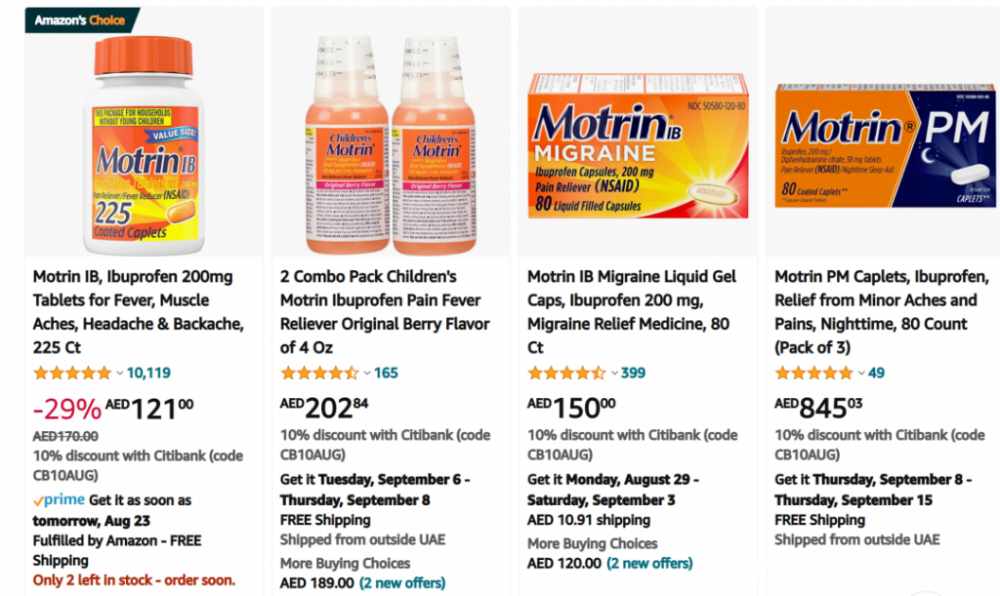Click the Prime logo icon
The width and height of the screenshot is (1000, 596).
pos(59,500)
